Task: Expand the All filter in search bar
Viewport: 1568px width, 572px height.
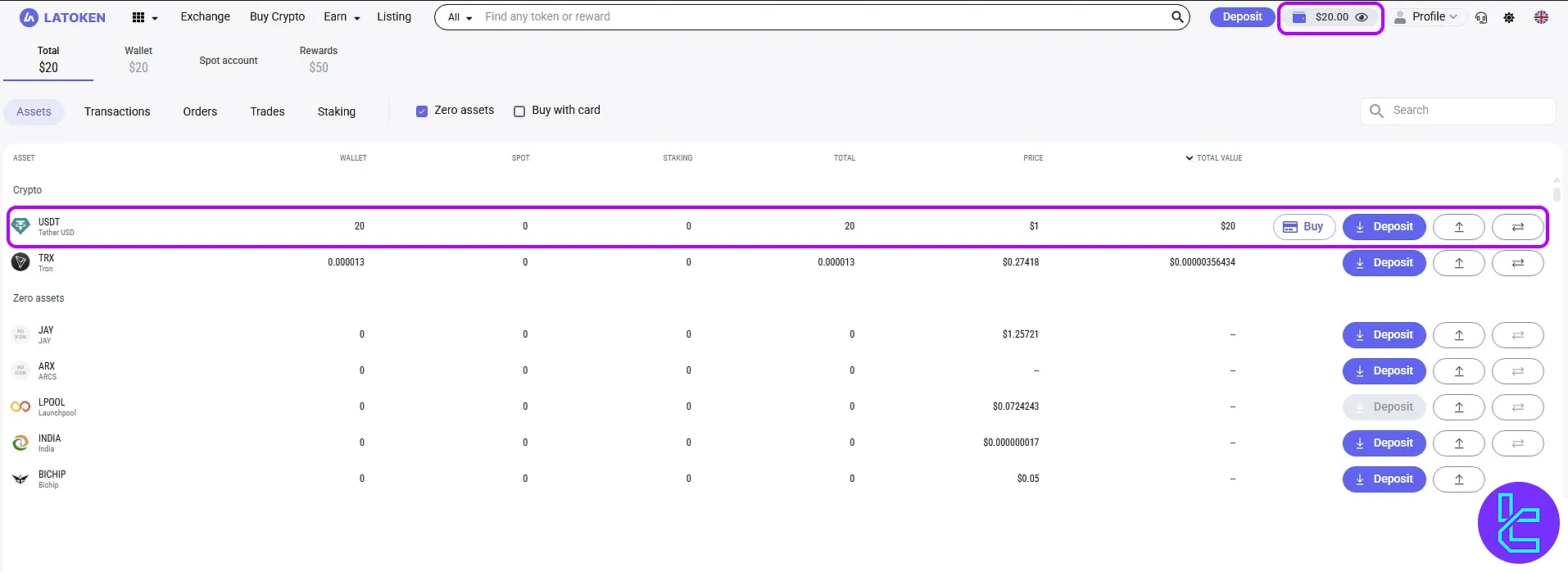Action: point(460,17)
